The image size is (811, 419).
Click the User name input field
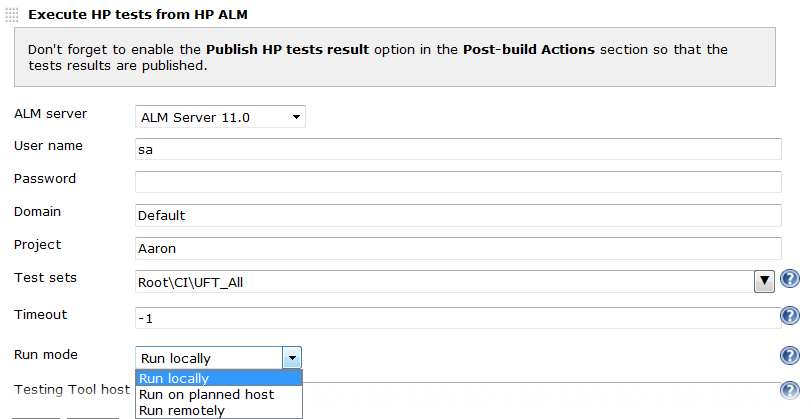(x=457, y=149)
